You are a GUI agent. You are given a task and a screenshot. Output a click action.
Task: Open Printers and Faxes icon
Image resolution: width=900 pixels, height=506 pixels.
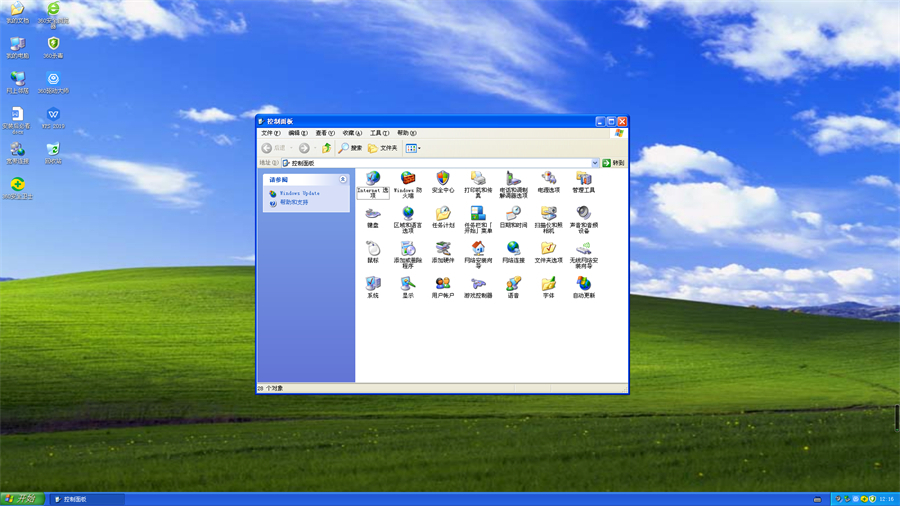(x=478, y=184)
